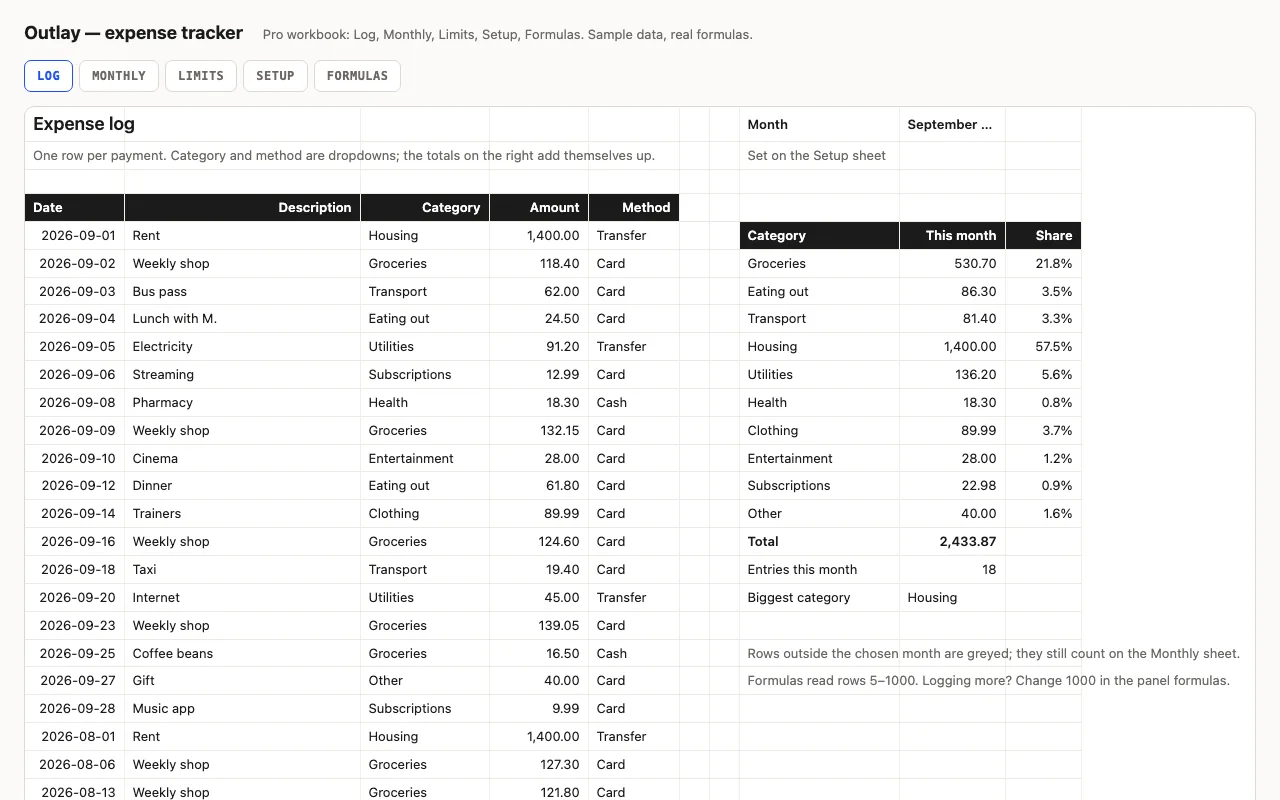This screenshot has width=1280, height=800.
Task: Select the entries count 18
Action: coord(953,570)
